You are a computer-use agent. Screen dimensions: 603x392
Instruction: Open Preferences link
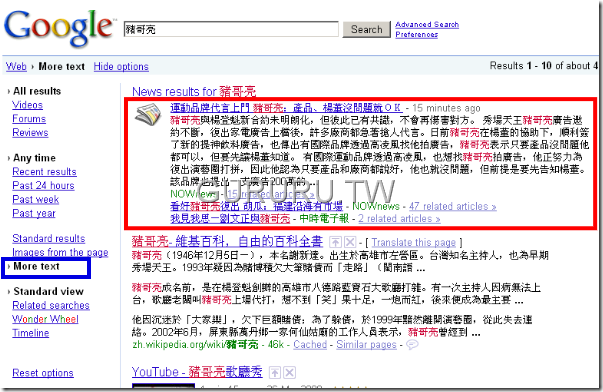tap(416, 35)
